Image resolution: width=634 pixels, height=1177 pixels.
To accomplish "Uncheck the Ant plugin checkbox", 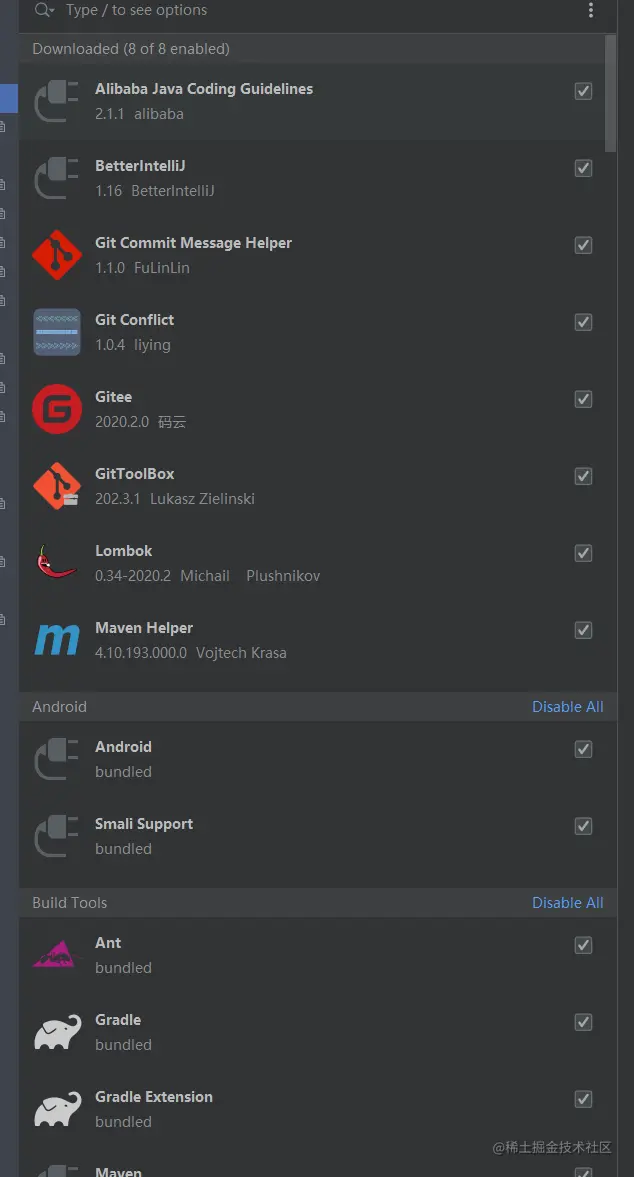I will pyautogui.click(x=583, y=945).
